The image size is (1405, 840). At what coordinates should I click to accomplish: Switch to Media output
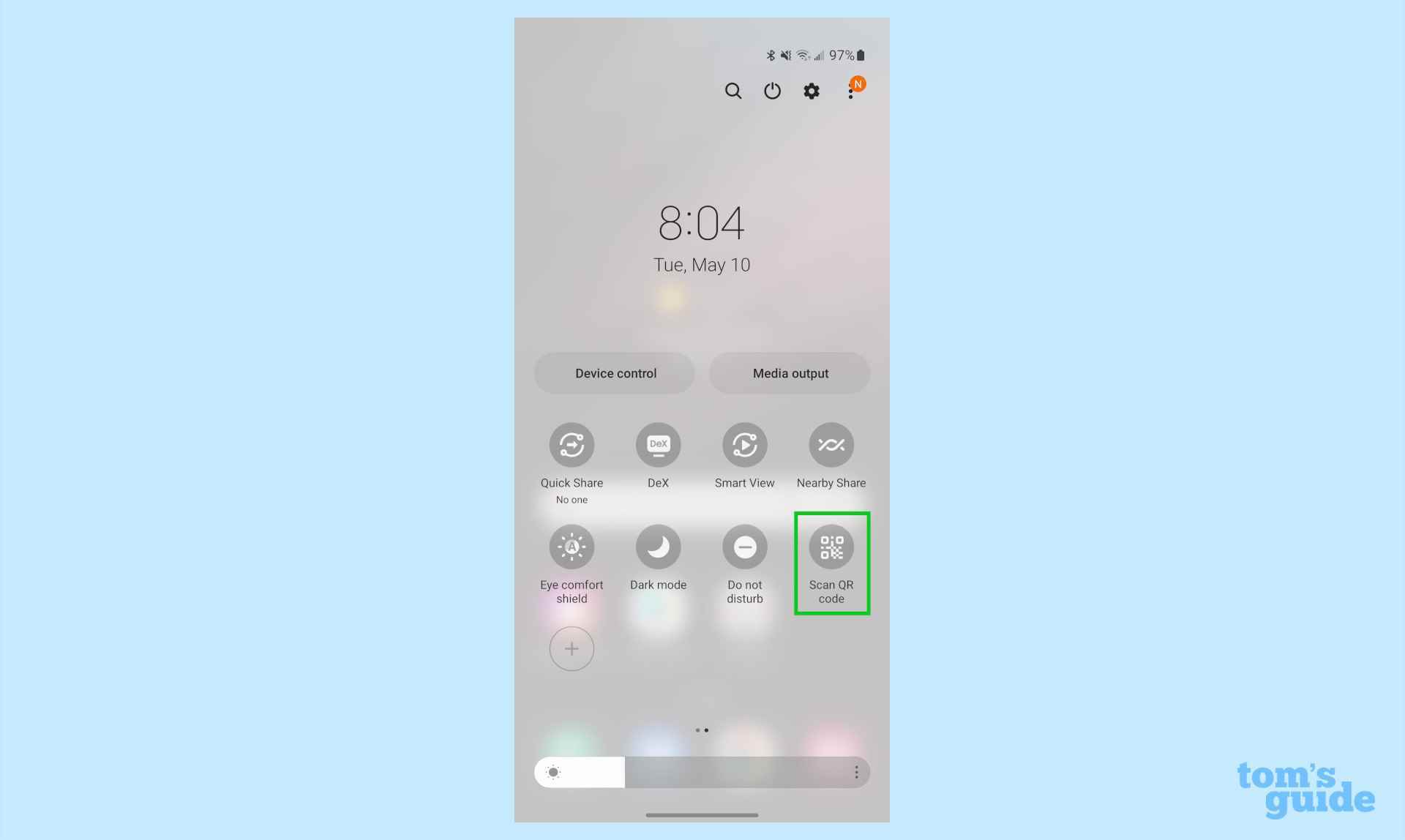tap(790, 373)
